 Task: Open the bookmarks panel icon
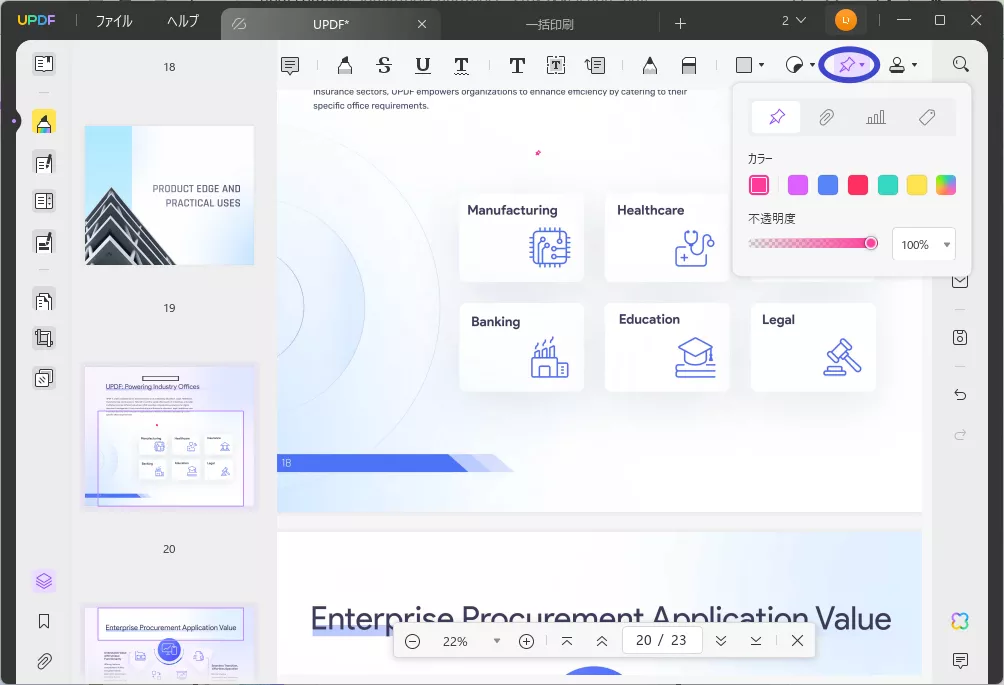[44, 621]
